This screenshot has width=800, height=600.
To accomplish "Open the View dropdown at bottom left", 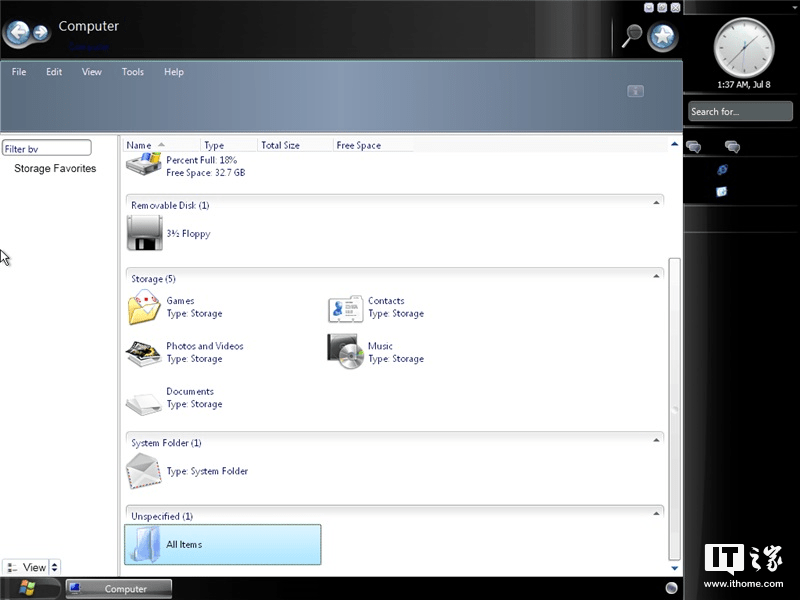I will coord(33,567).
